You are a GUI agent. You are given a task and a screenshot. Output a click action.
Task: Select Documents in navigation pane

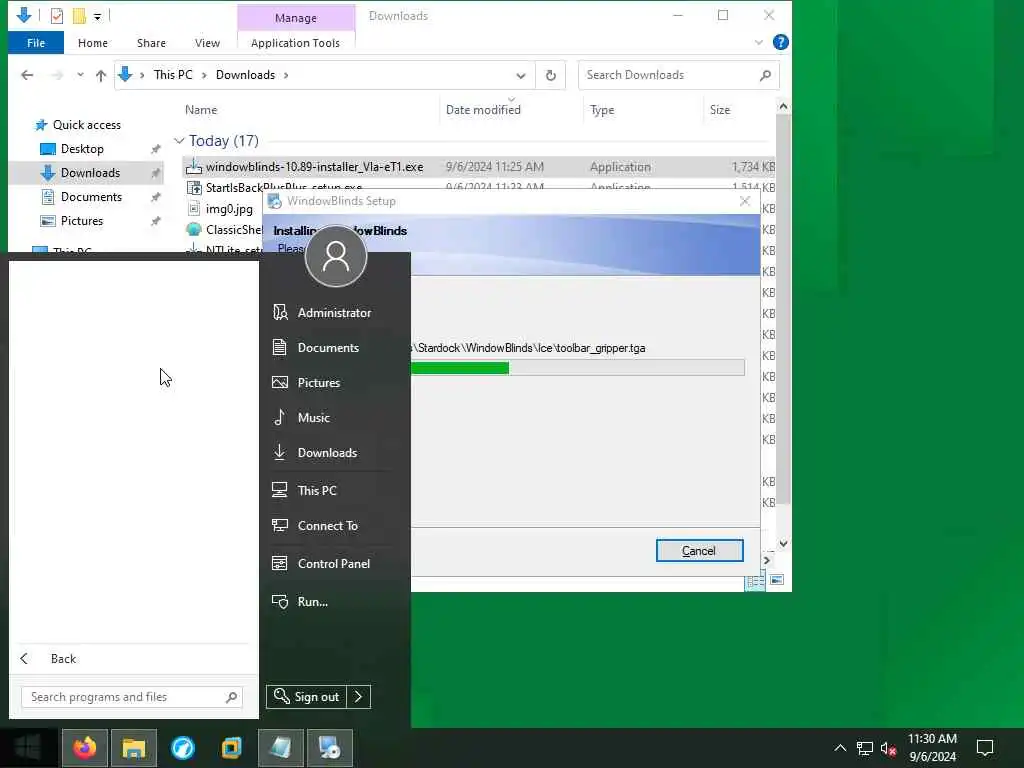pos(91,197)
